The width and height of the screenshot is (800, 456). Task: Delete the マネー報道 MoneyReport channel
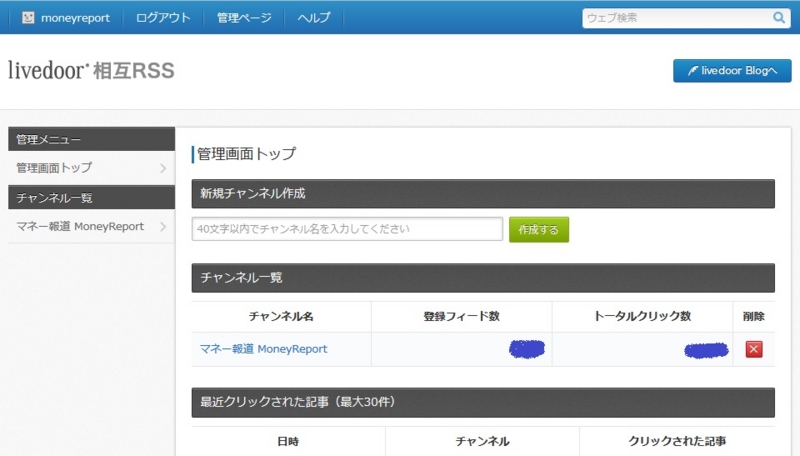[754, 349]
